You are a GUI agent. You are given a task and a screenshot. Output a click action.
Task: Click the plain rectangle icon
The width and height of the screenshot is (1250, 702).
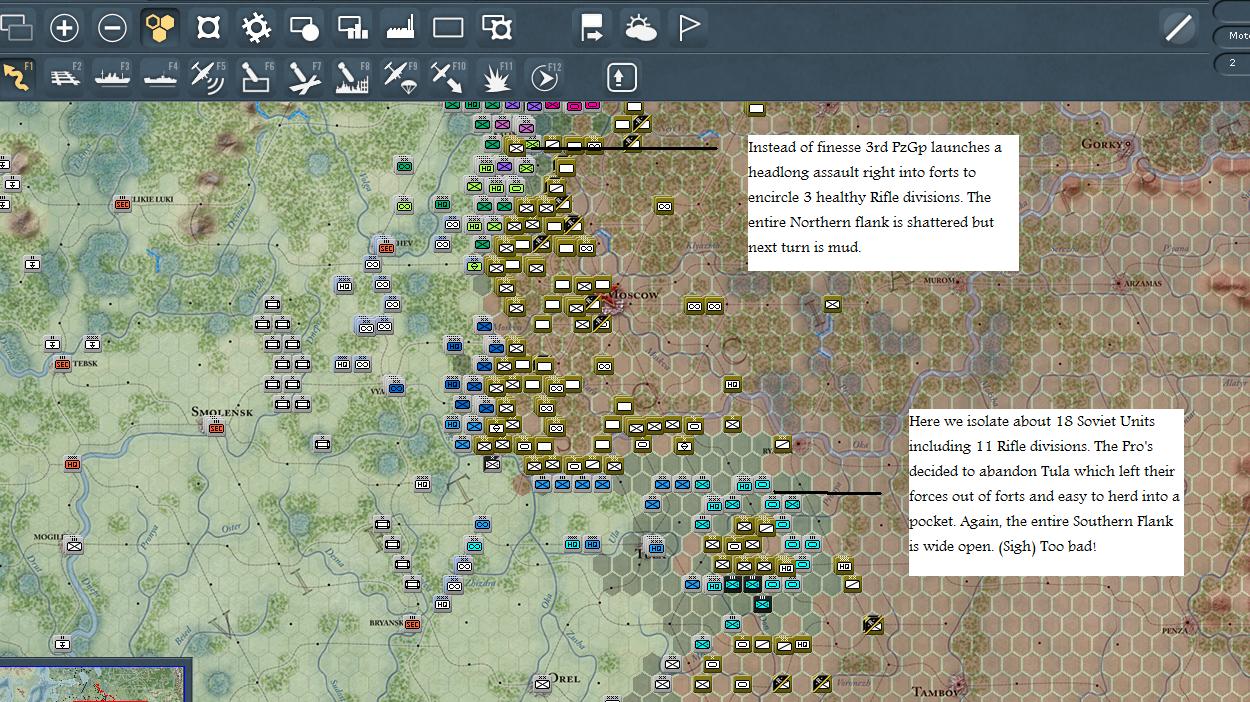point(448,28)
